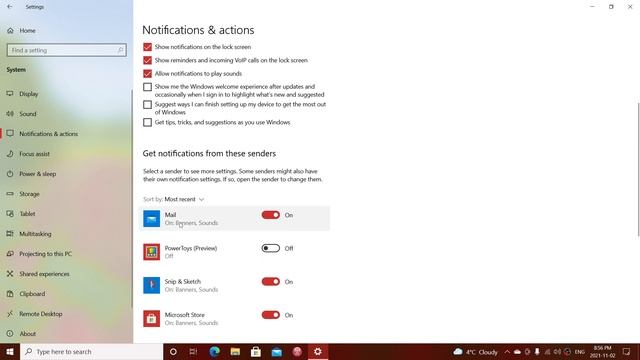Click the Type here to search box
The height and width of the screenshot is (360, 640).
[x=91, y=352]
